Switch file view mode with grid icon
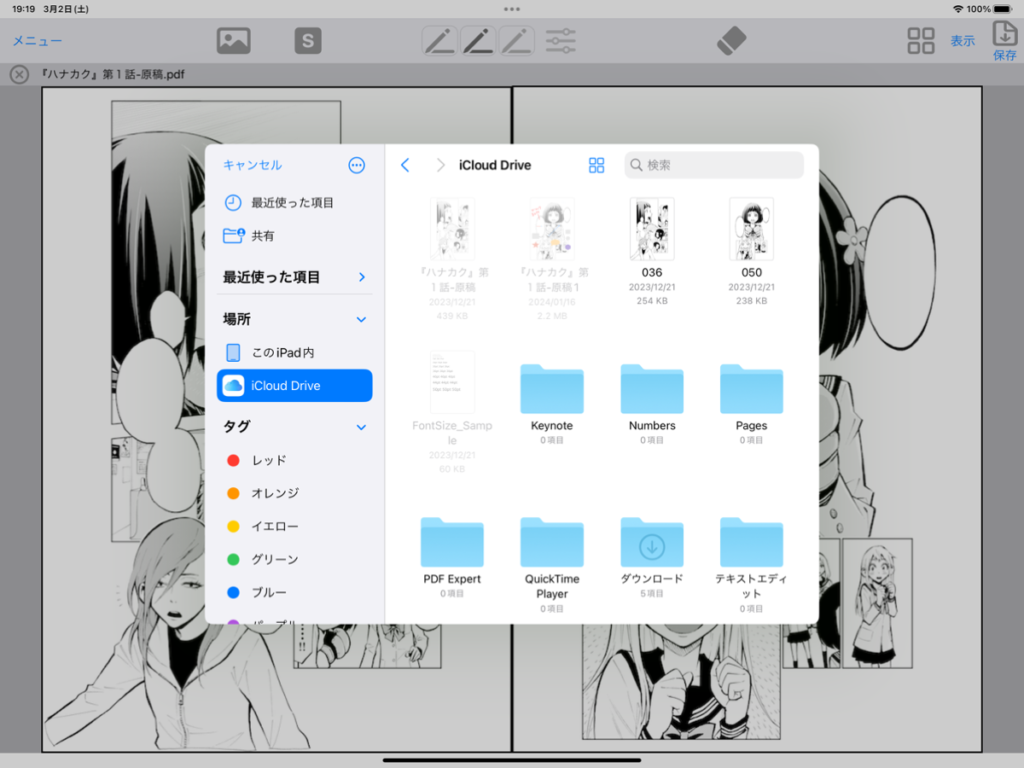 click(x=596, y=165)
